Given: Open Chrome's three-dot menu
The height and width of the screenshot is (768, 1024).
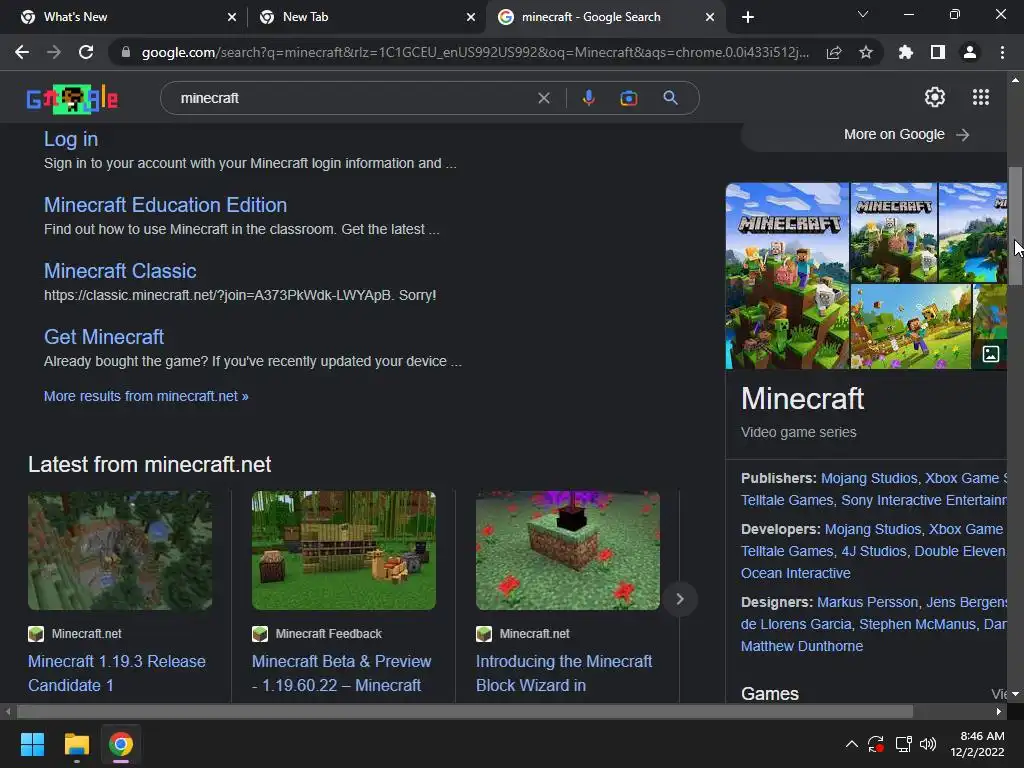Looking at the screenshot, I should point(1002,52).
